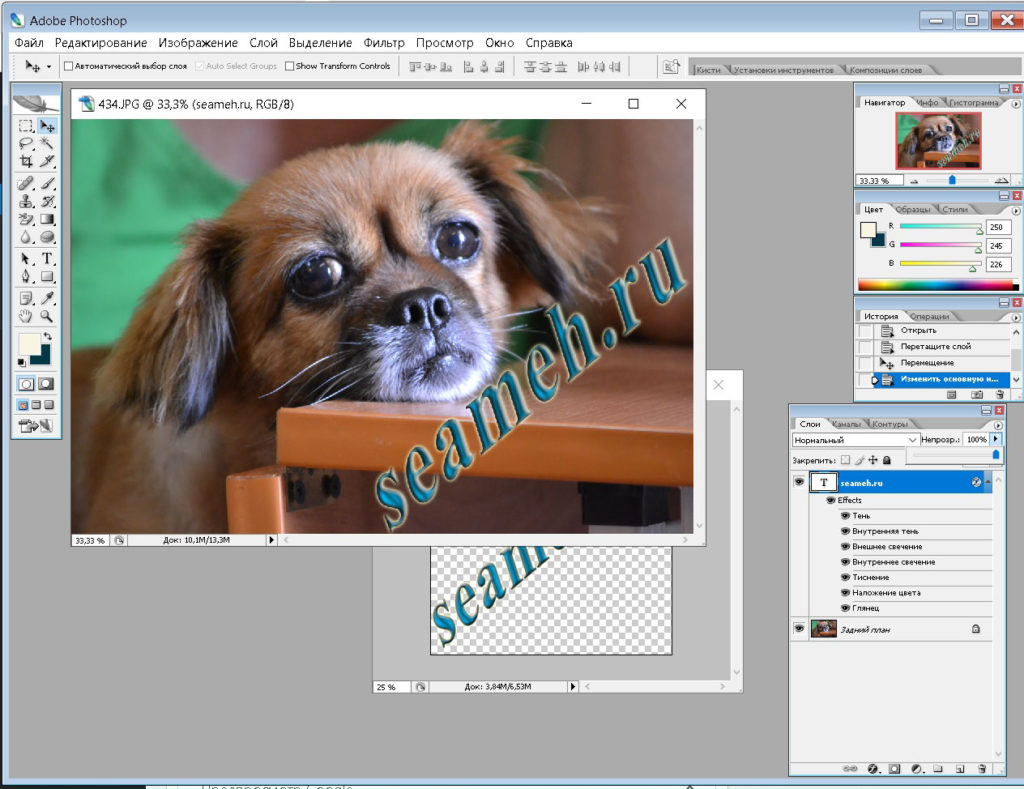
Task: Delete layer with Layers panel trash icon
Action: pos(982,769)
